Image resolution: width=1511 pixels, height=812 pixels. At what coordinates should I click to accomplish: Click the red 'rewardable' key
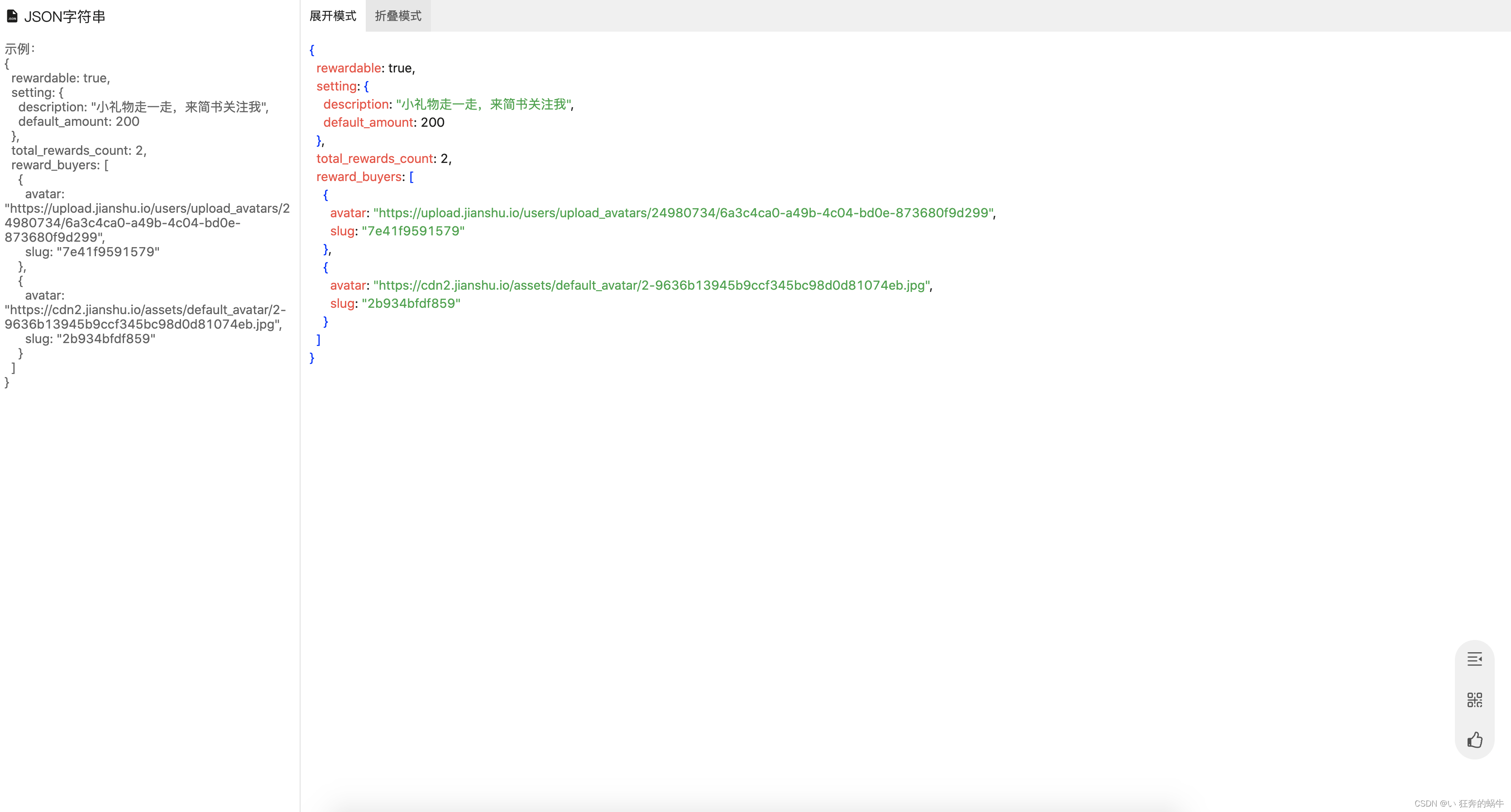[x=349, y=68]
